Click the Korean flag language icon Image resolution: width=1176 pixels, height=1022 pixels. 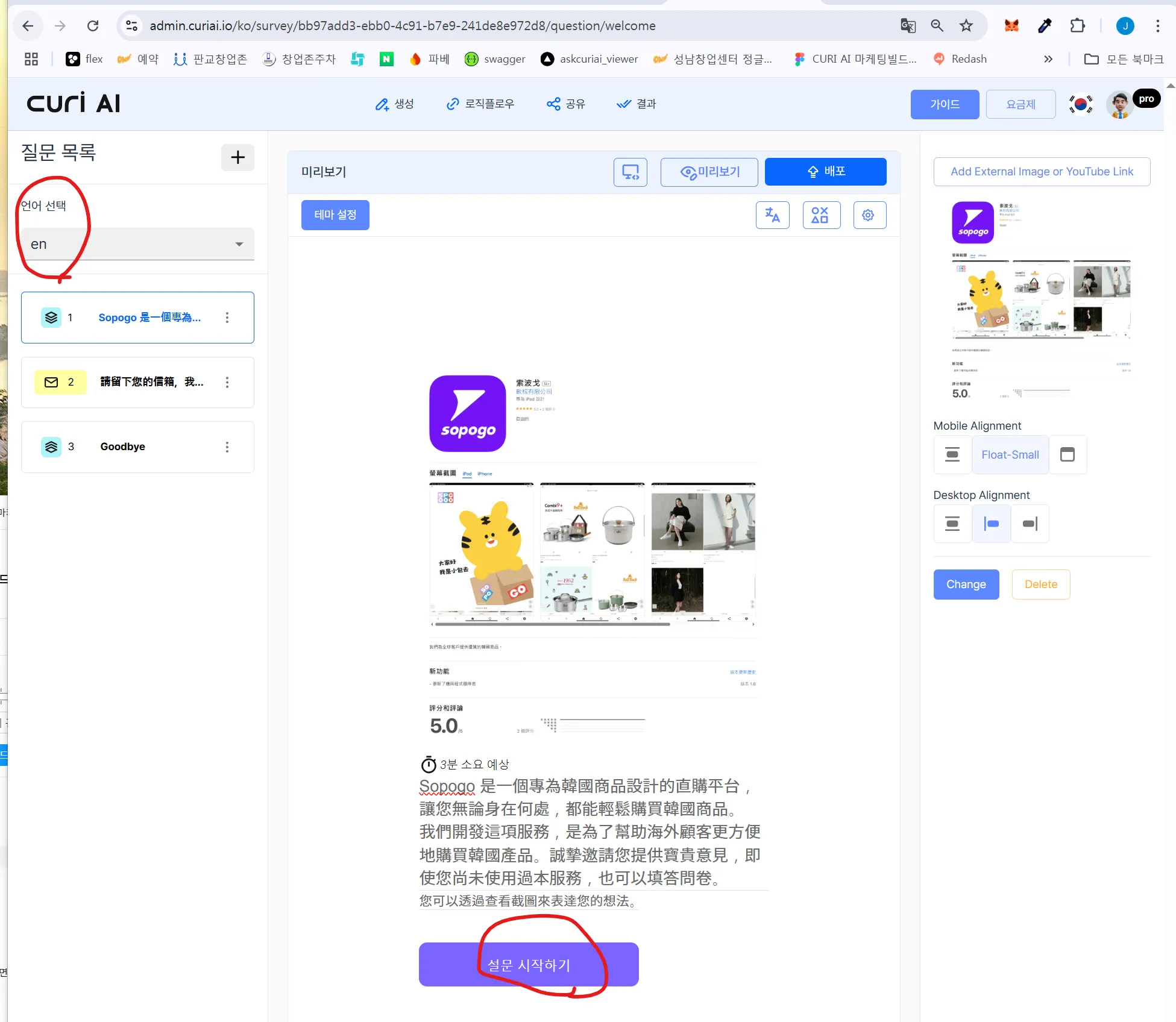click(1080, 104)
